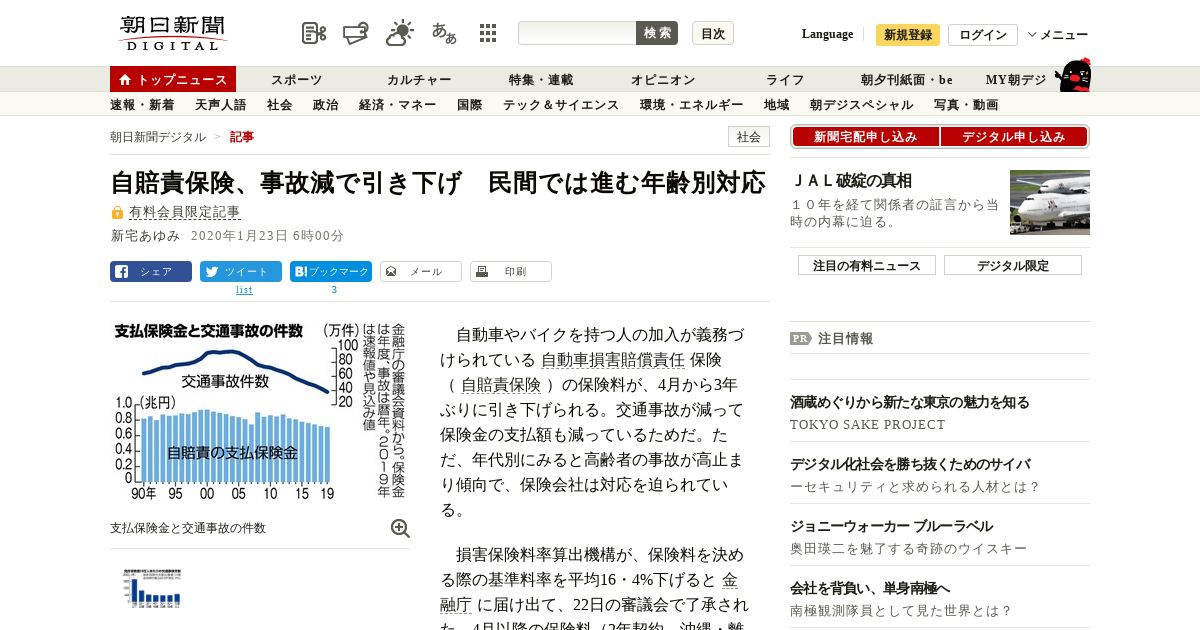Screen dimensions: 1200x630
Task: Open the JAL破綻の真相 headline
Action: (x=851, y=181)
